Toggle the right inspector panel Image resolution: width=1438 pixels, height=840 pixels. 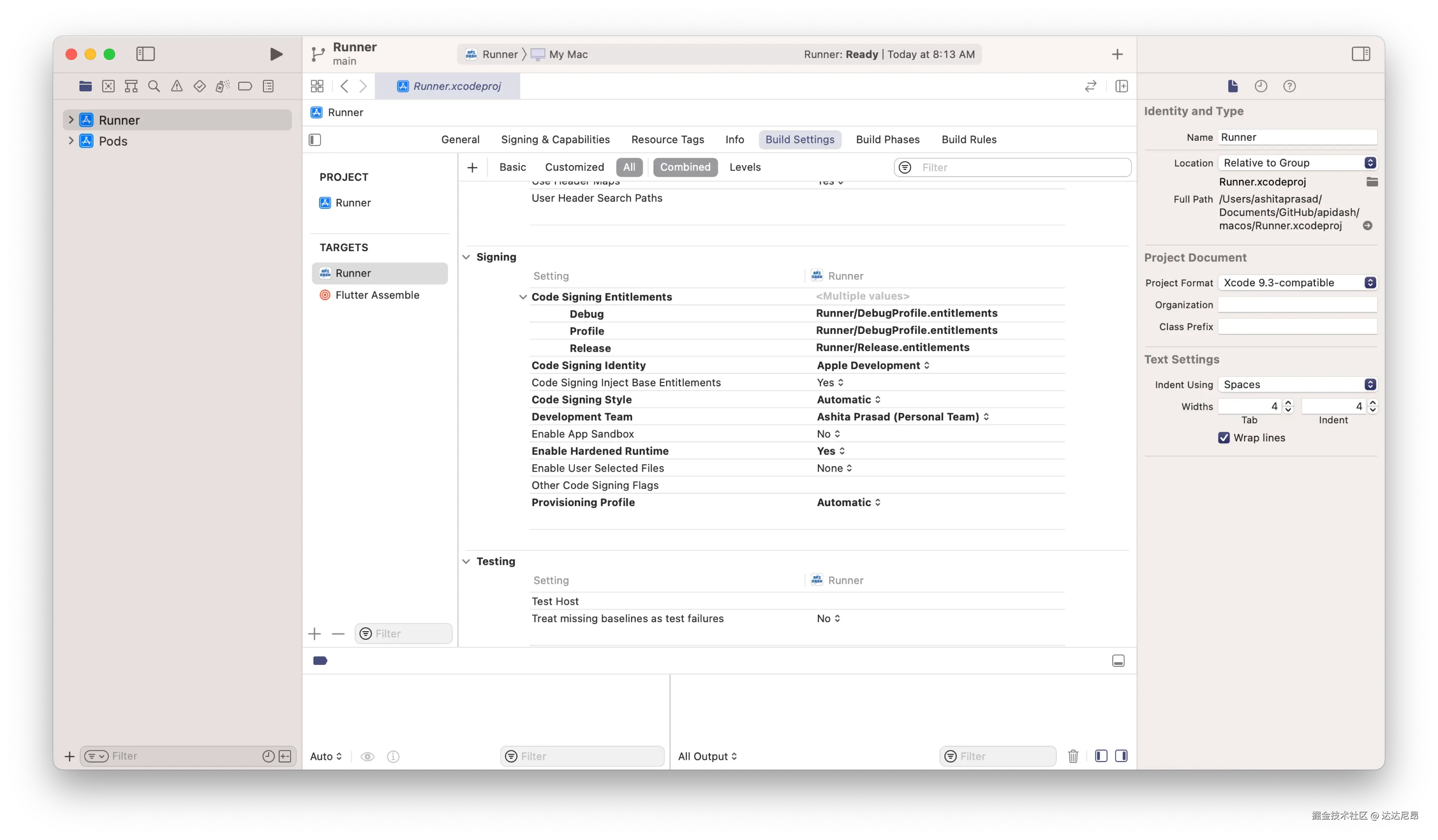tap(1360, 54)
